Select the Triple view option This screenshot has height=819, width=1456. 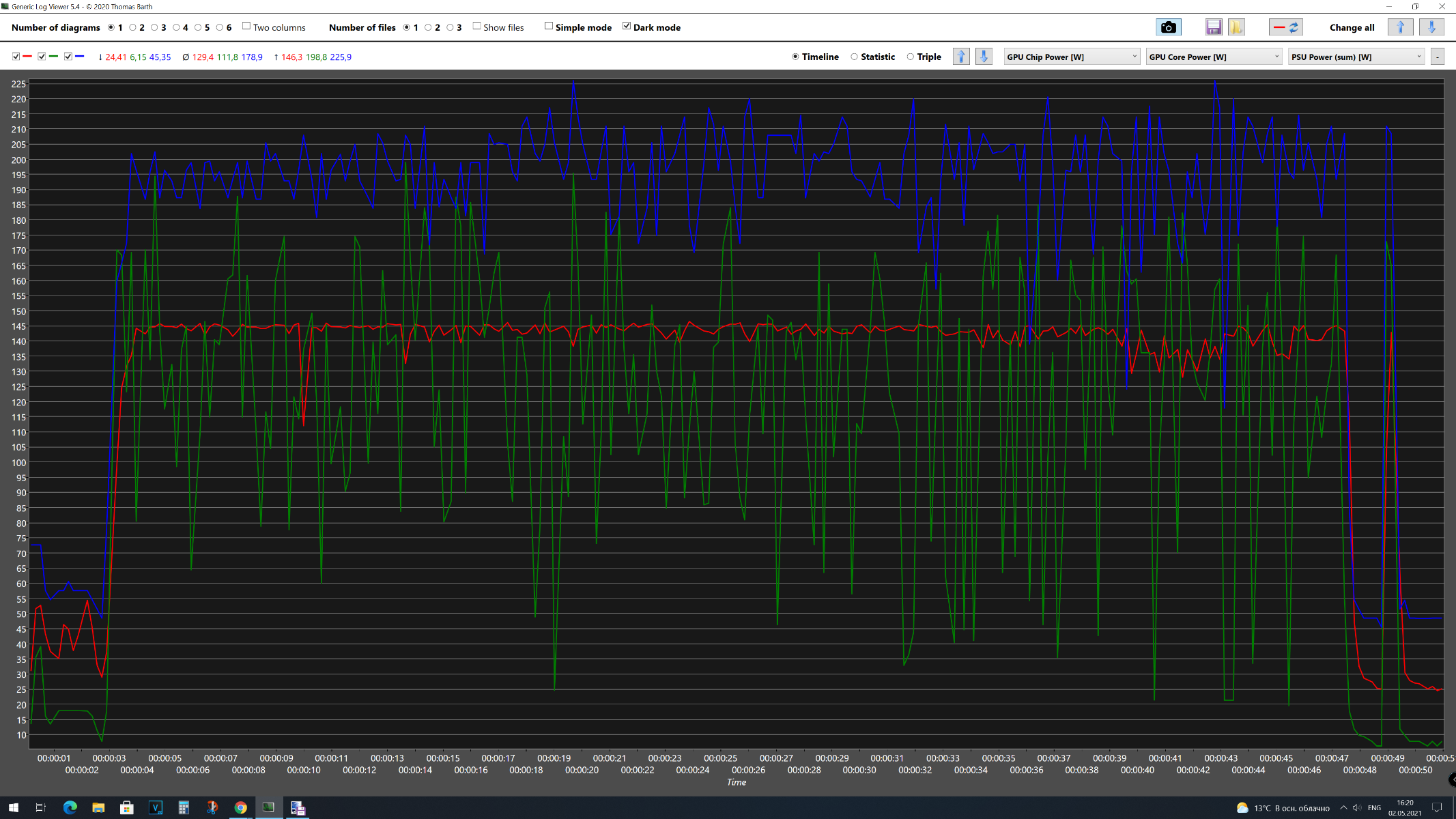(x=910, y=57)
